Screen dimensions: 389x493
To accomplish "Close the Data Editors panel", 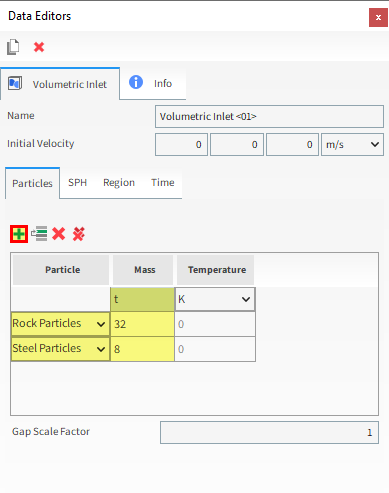I will (378, 17).
